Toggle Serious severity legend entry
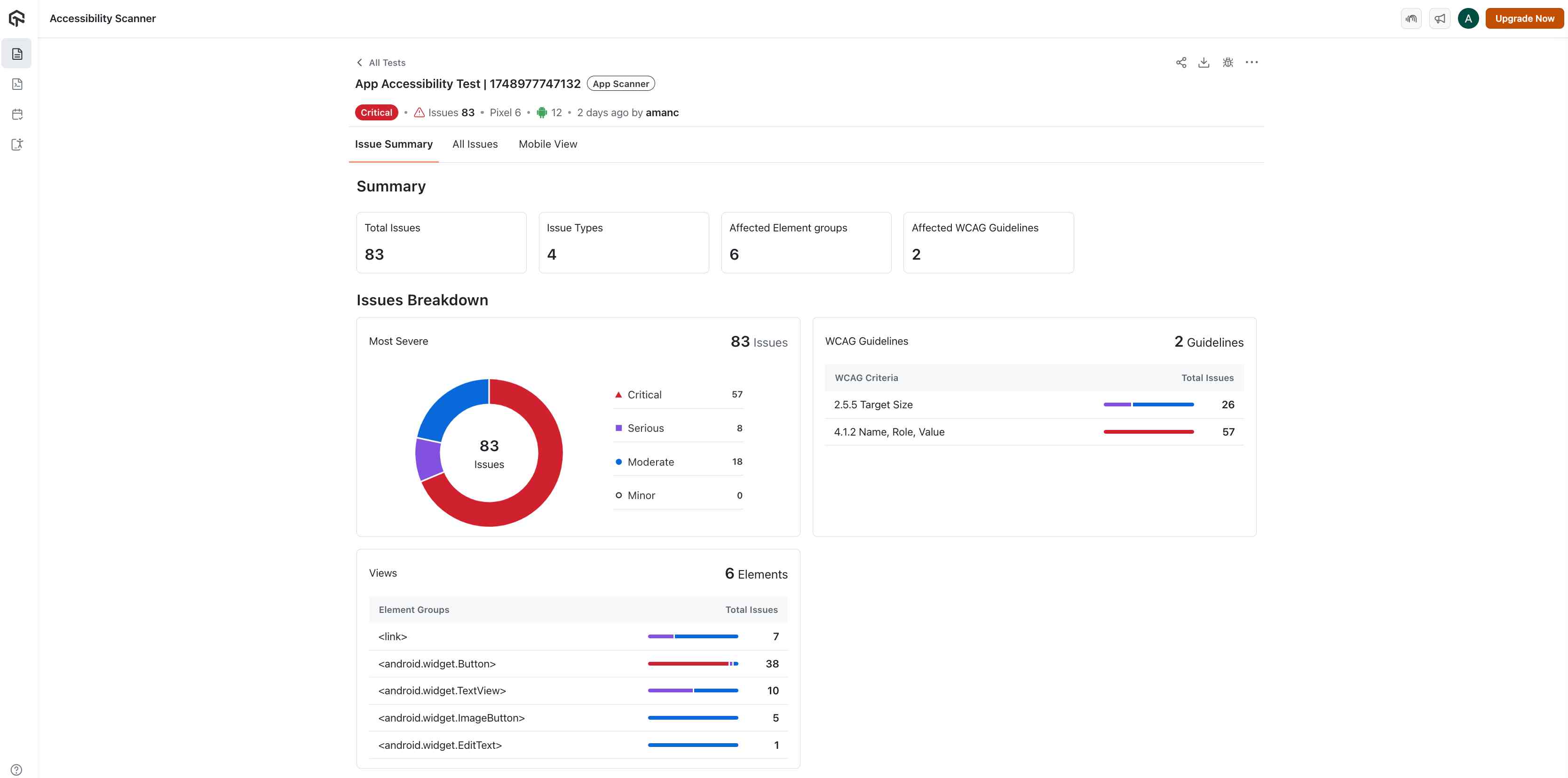The image size is (1568, 778). (x=645, y=428)
